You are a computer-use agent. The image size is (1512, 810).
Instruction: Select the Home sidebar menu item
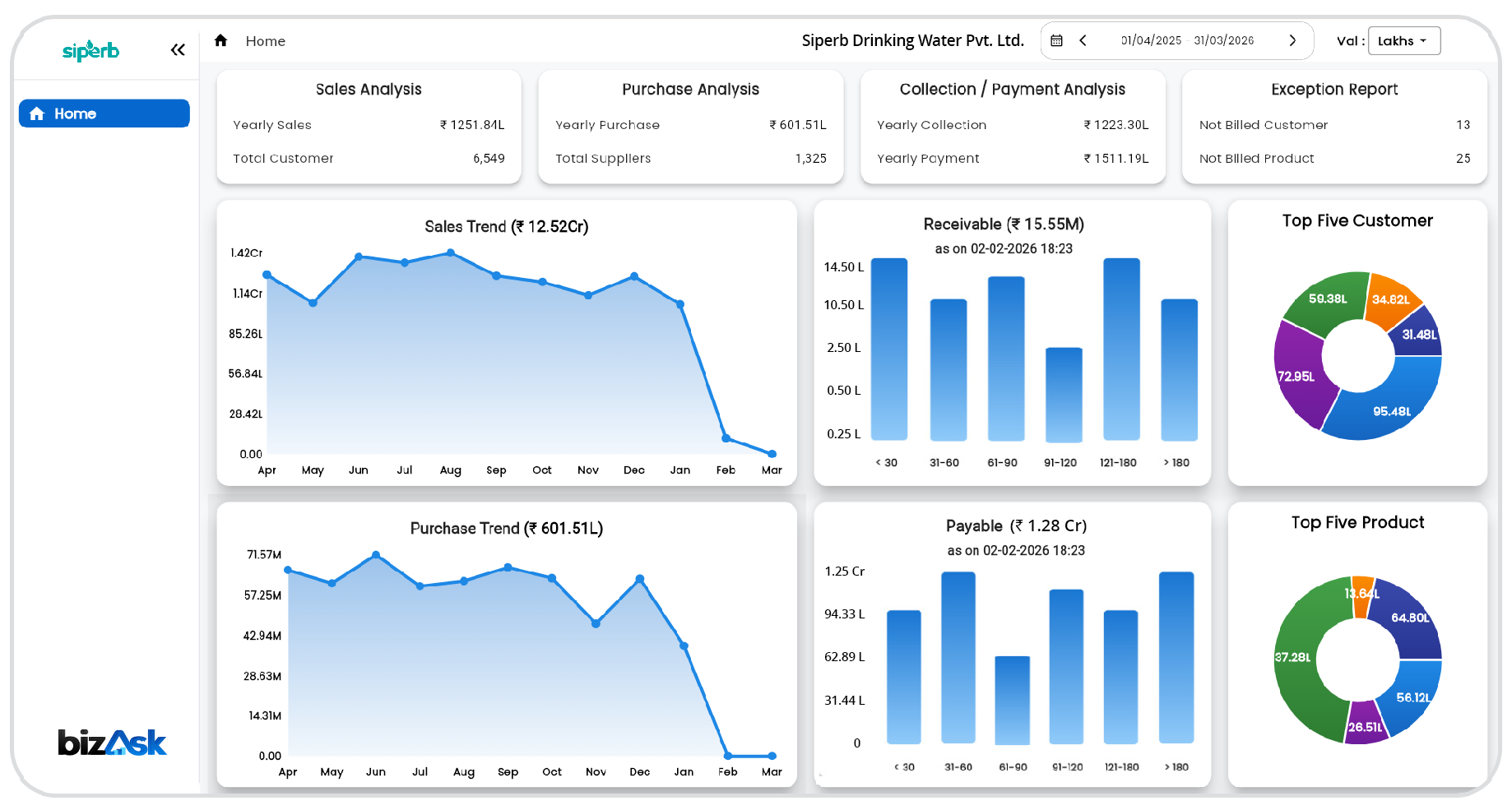click(104, 113)
